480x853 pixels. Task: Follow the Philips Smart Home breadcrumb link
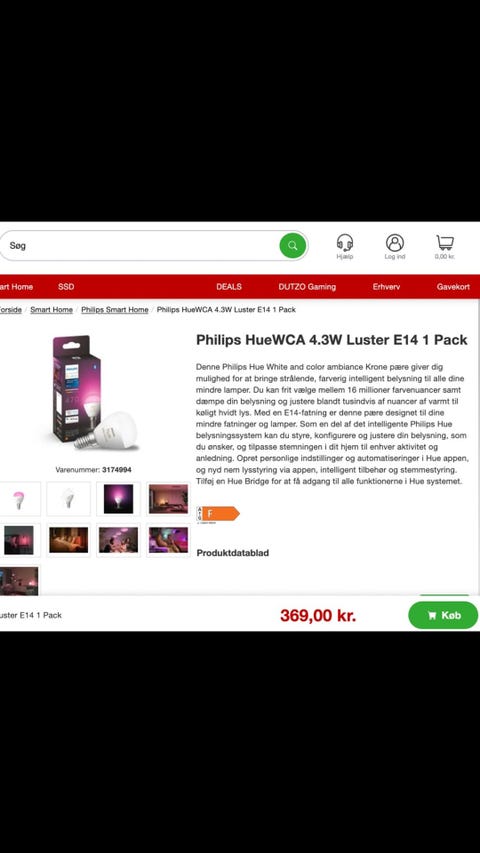(115, 310)
